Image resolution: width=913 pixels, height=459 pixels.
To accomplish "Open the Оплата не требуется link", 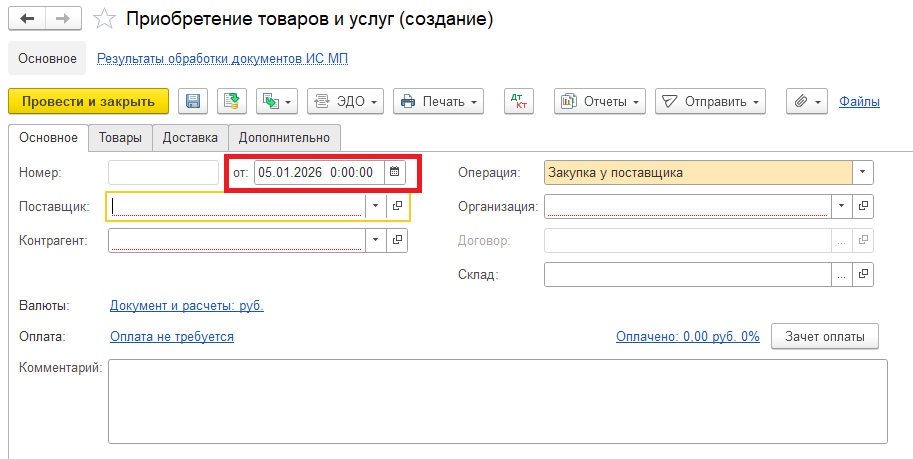I will 172,337.
